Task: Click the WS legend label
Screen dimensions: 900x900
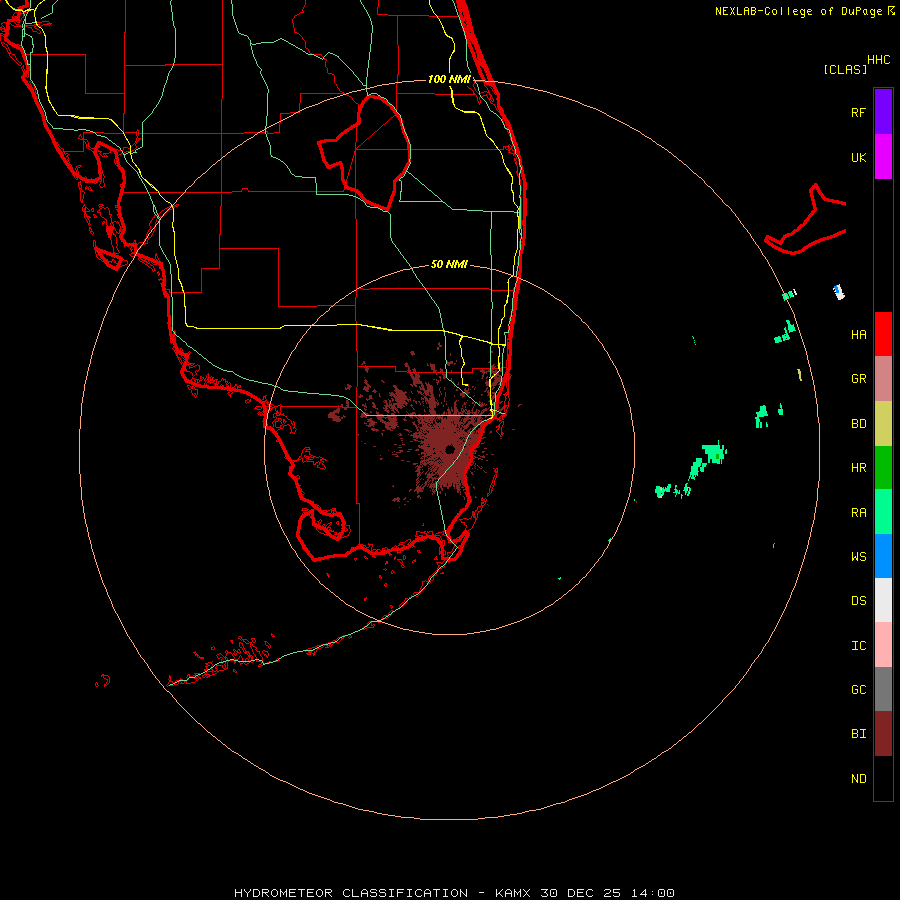Action: tap(858, 556)
